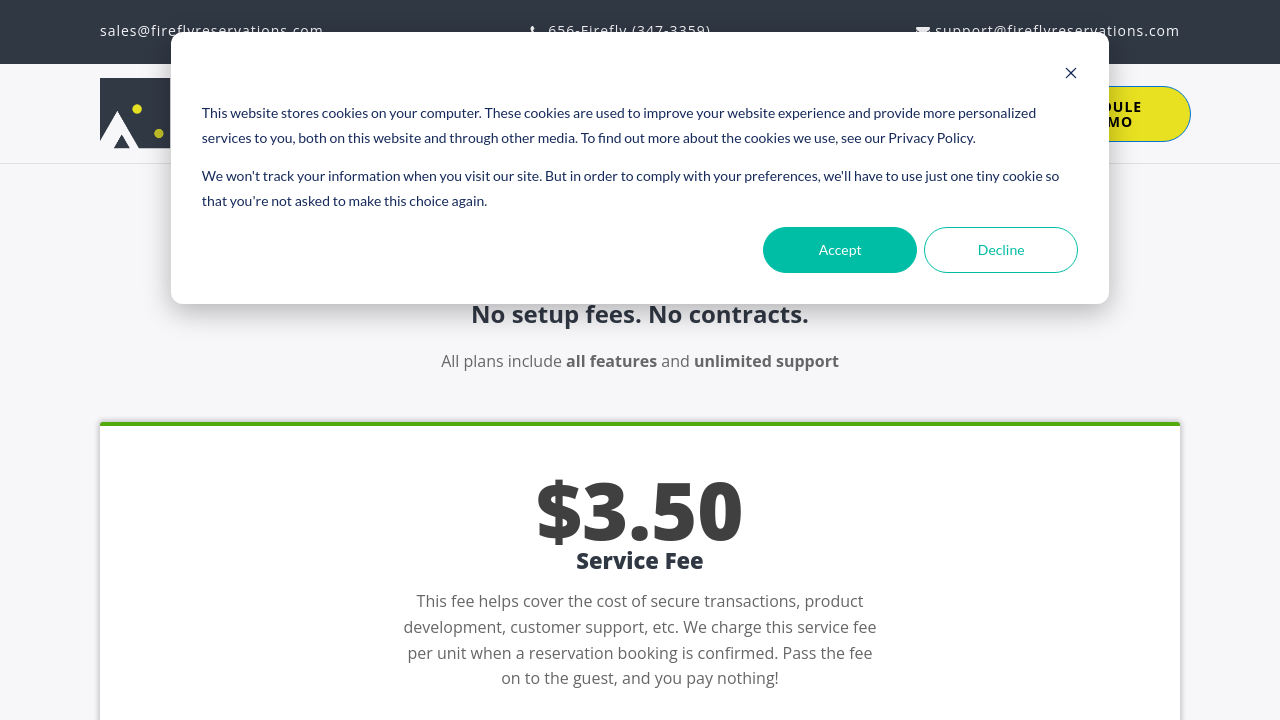Click the "We won't track your information" paragraph

[x=630, y=188]
